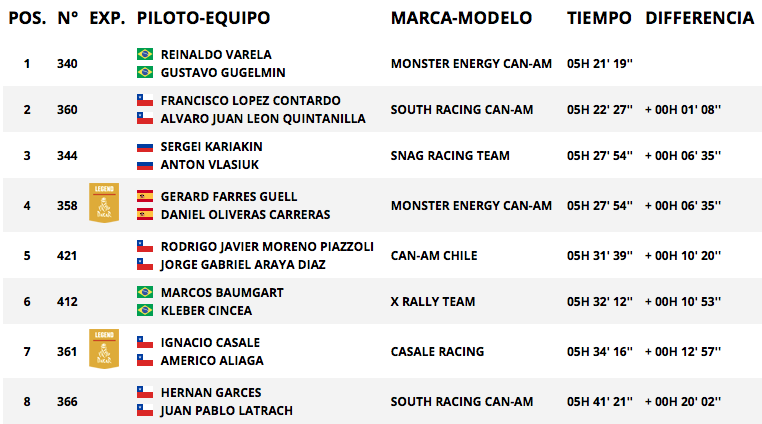Screen dimensions: 762x424
Task: Click Legend Dakar badge for number 358
Action: pyautogui.click(x=104, y=203)
